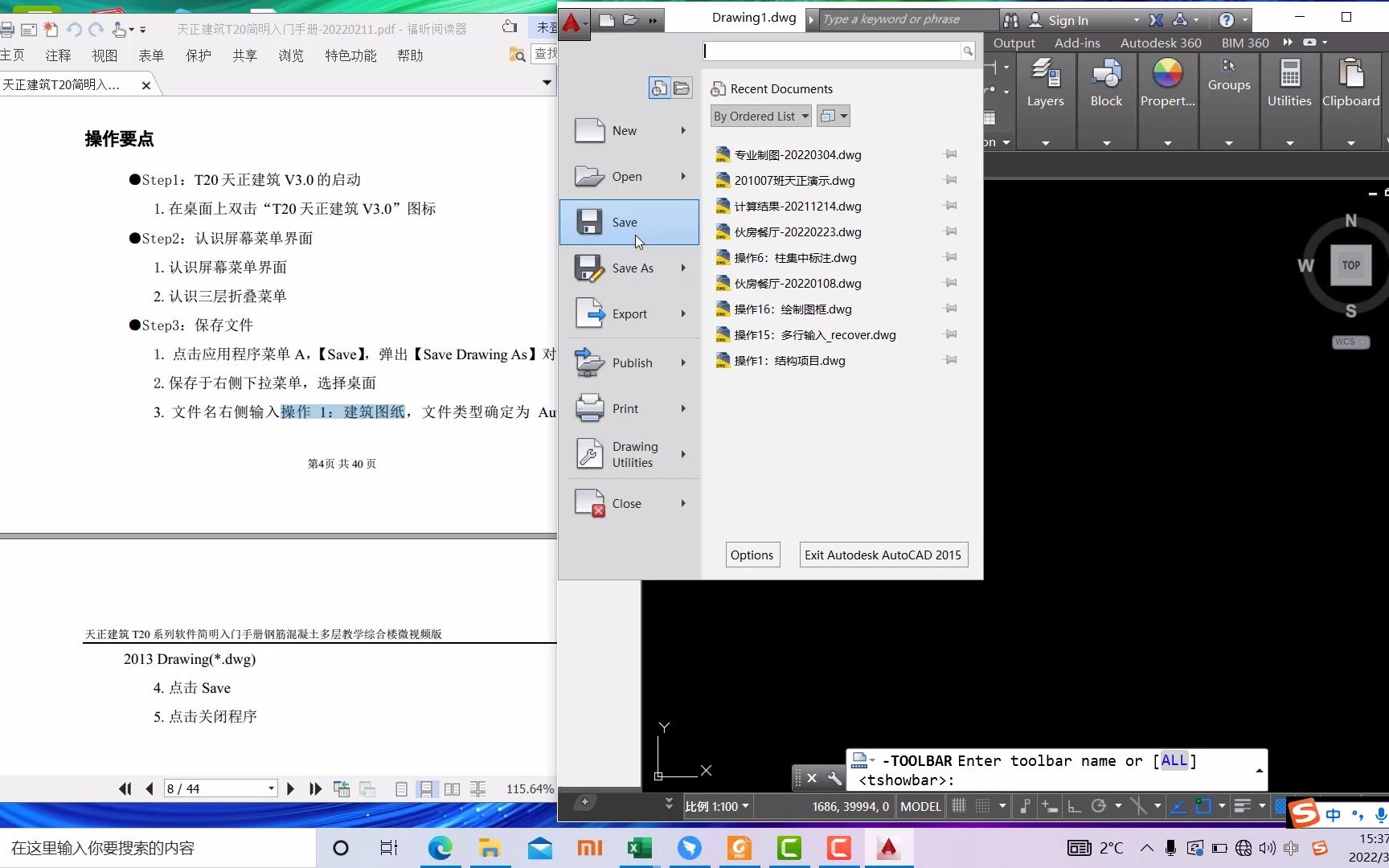Jump to first page in PDF reader
1389x868 pixels.
pyautogui.click(x=125, y=789)
